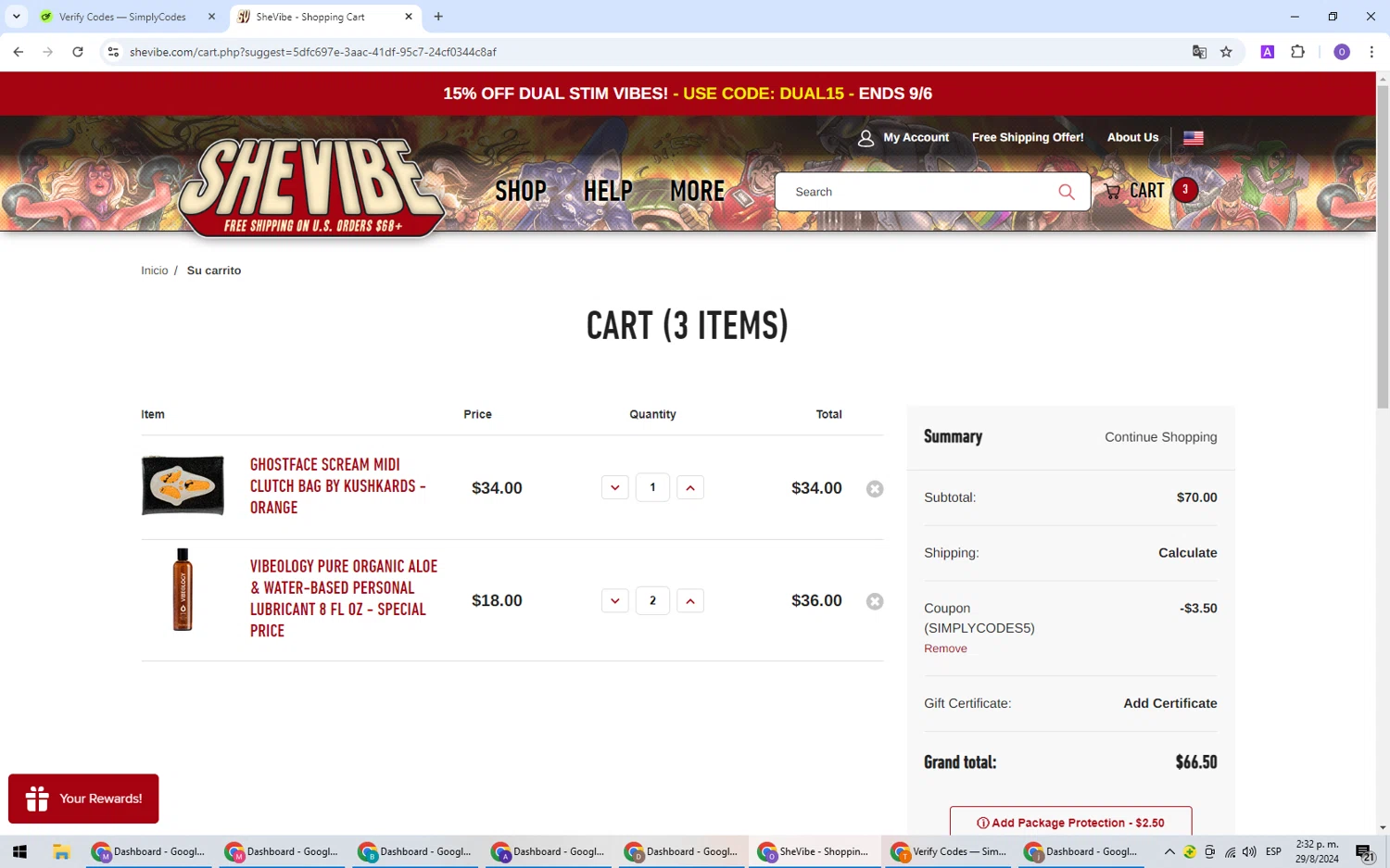Open the MORE menu
1390x868 pixels.
(x=698, y=192)
